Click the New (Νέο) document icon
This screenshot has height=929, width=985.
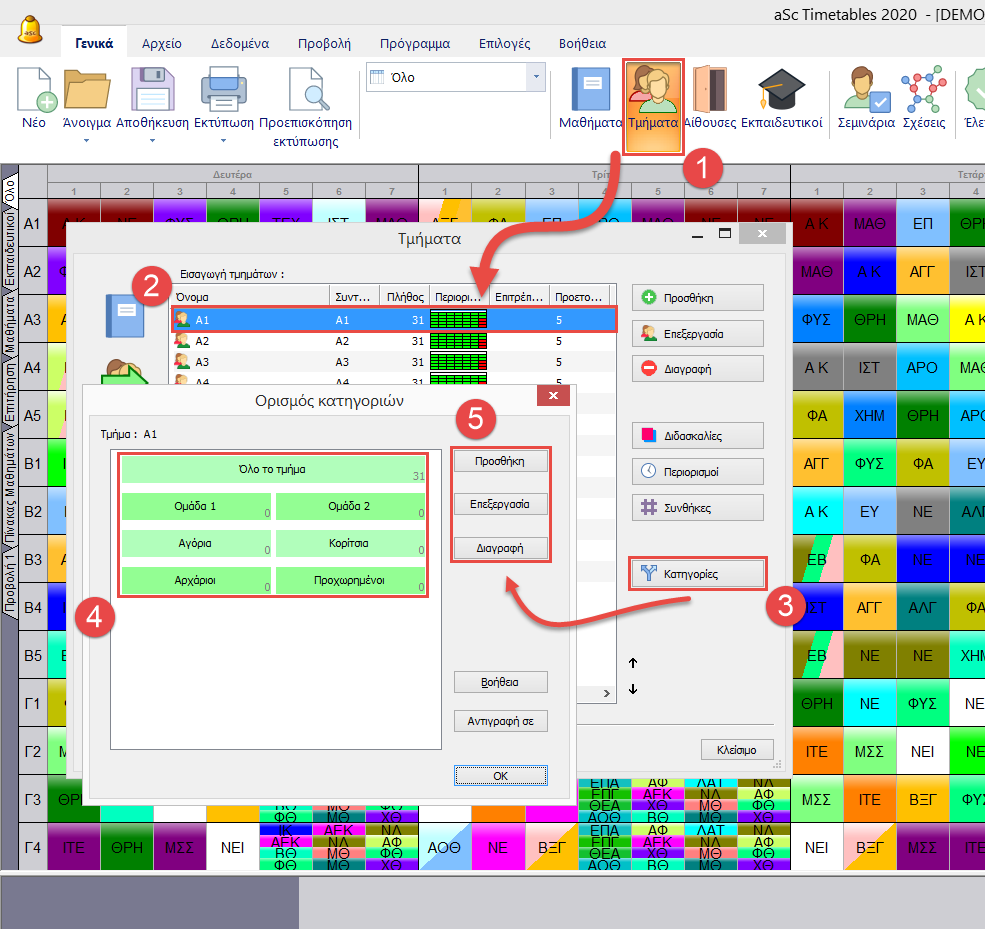click(34, 91)
